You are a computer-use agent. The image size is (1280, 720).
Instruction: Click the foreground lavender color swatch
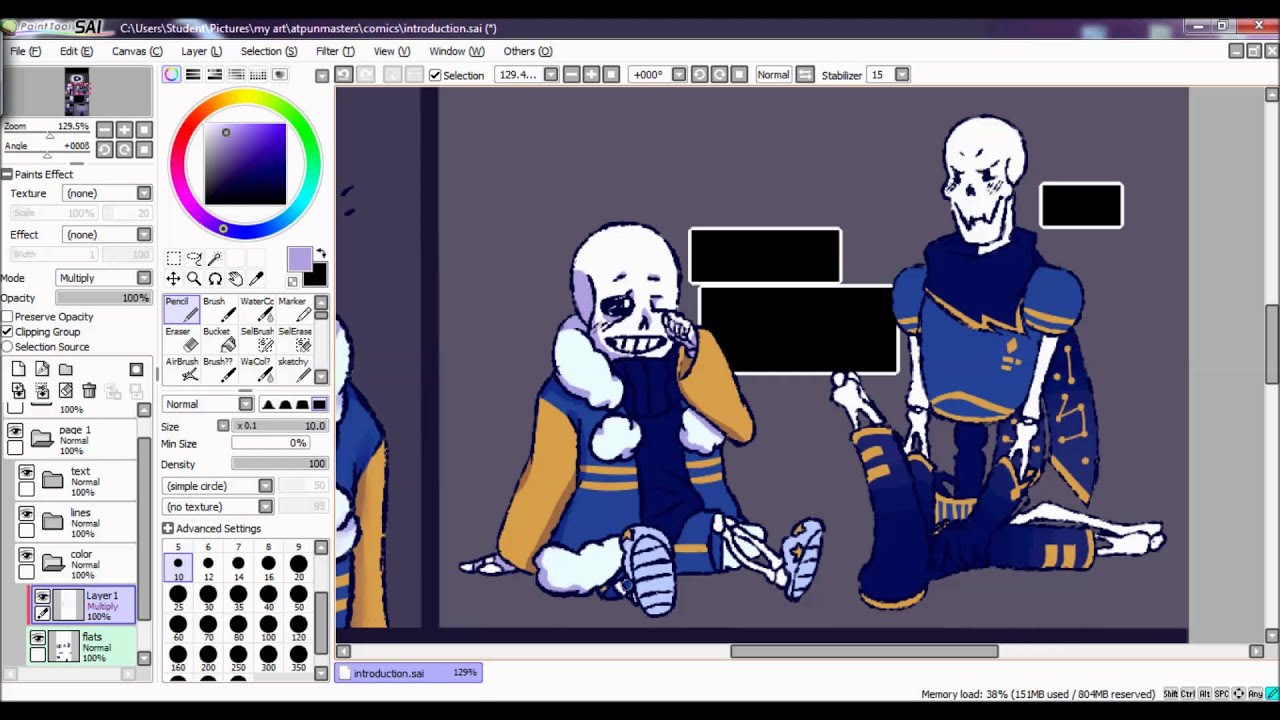pyautogui.click(x=299, y=259)
